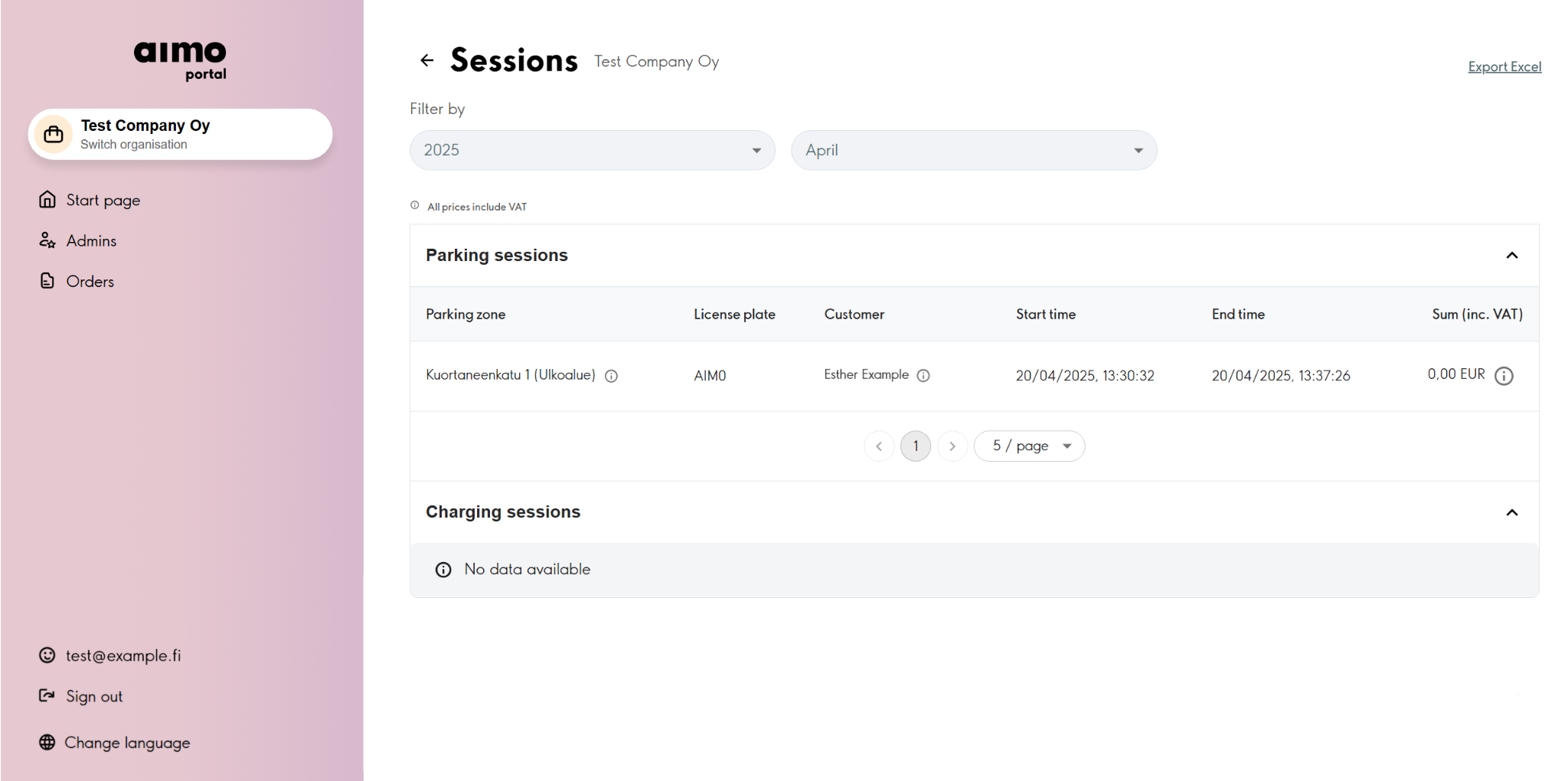Screen dimensions: 1568x781
Task: Click the next page arrow in pagination
Action: click(952, 446)
